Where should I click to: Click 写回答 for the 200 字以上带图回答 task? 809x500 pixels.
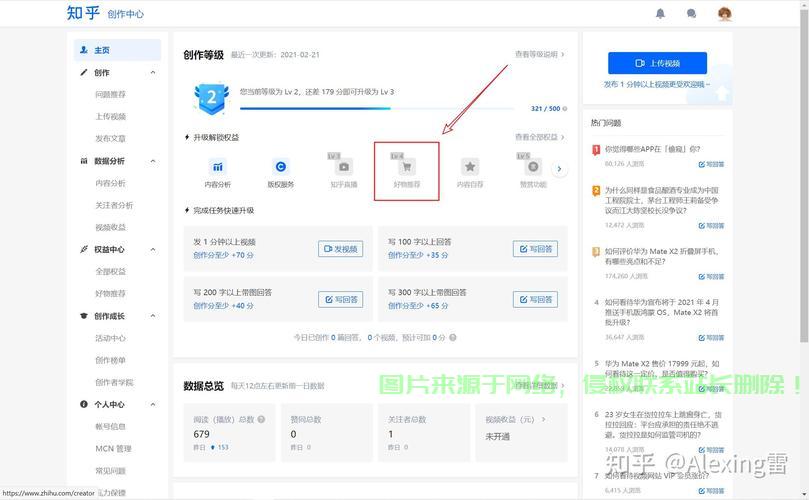click(341, 299)
